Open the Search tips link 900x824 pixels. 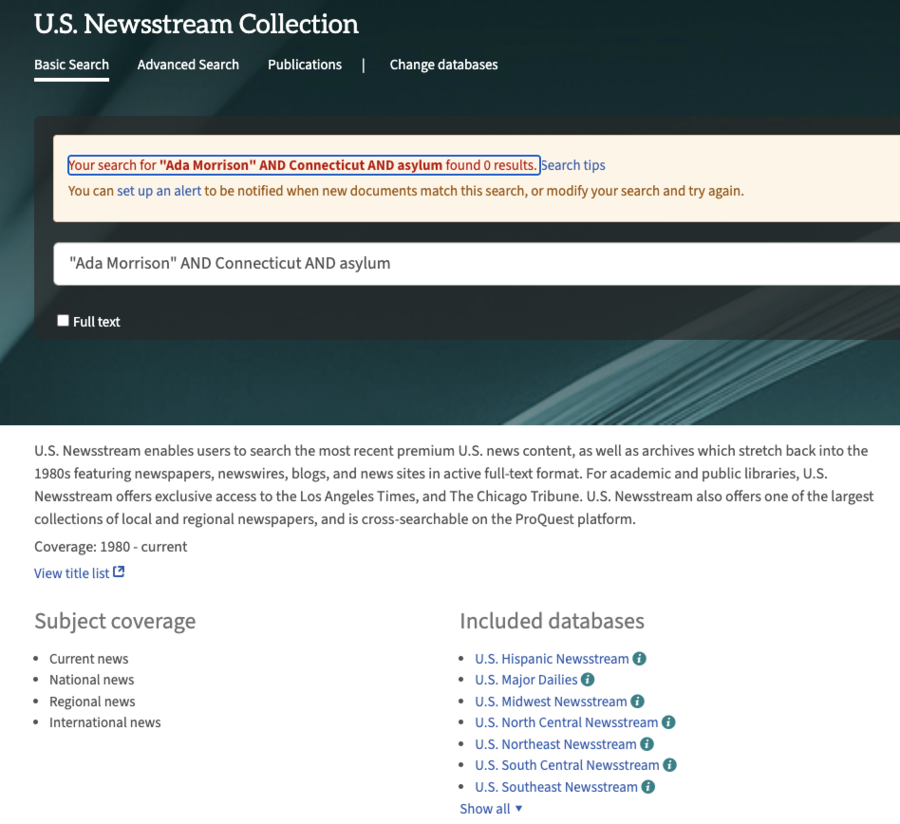coord(573,165)
